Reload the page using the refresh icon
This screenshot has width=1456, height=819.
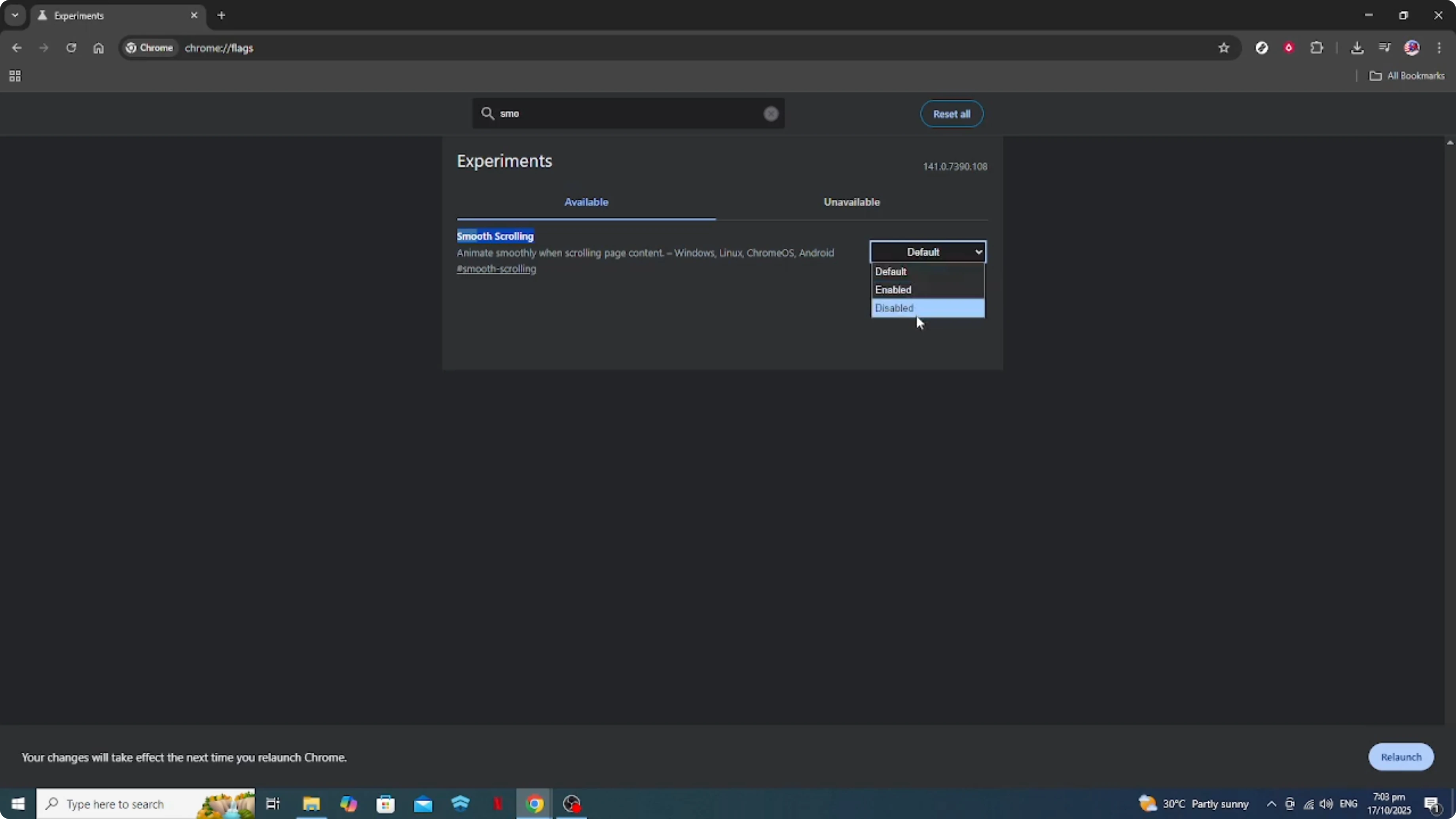tap(71, 47)
